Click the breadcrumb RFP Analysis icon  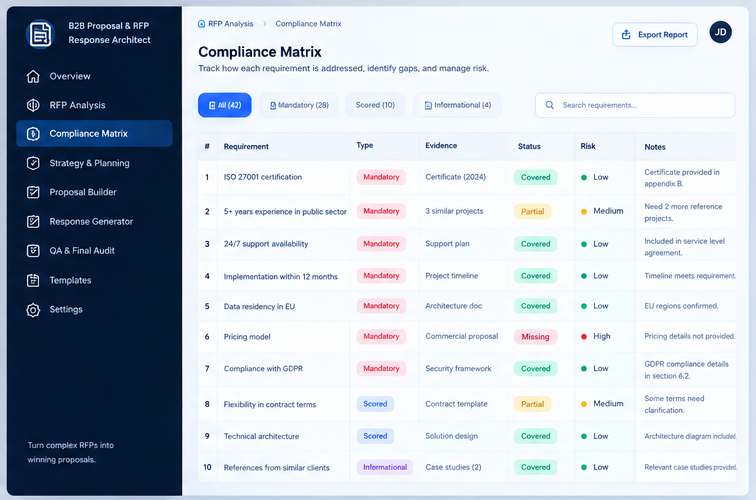click(202, 24)
